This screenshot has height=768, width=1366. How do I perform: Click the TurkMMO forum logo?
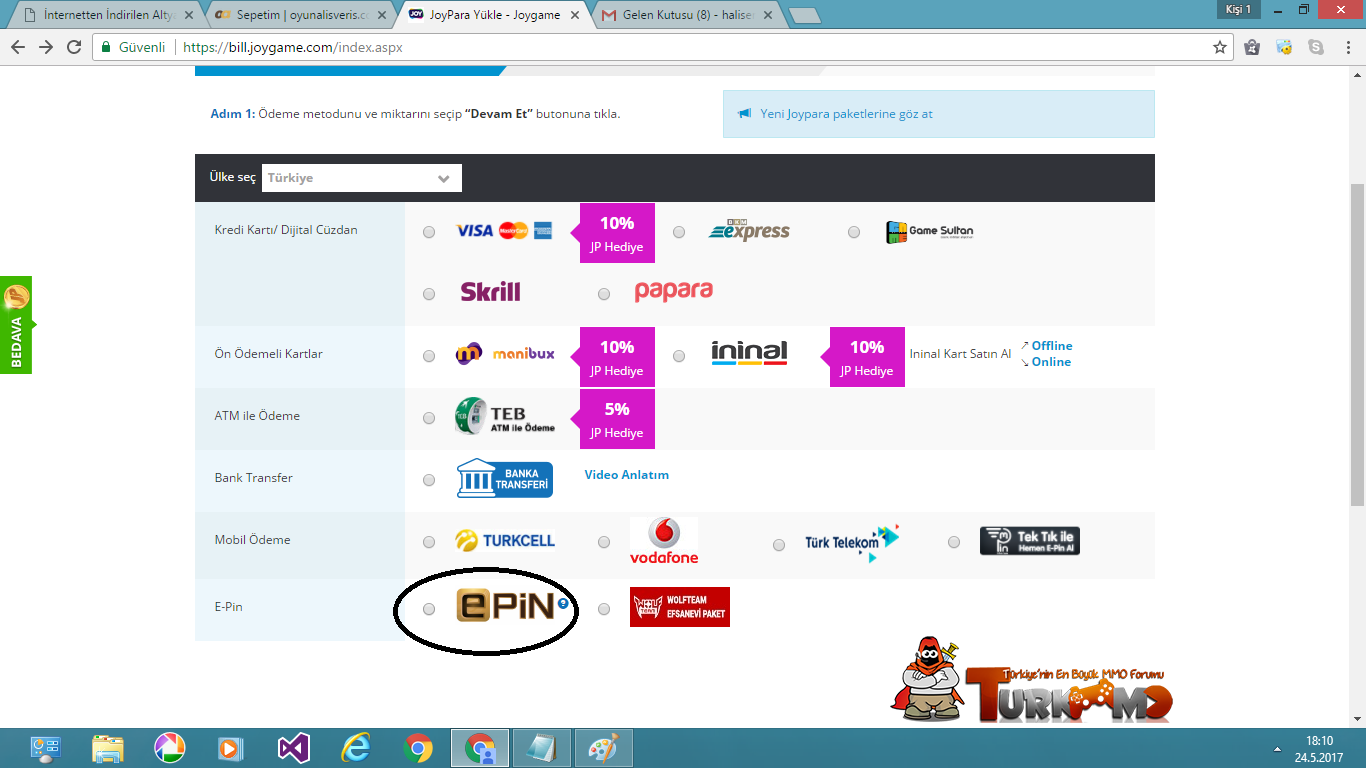click(1030, 683)
